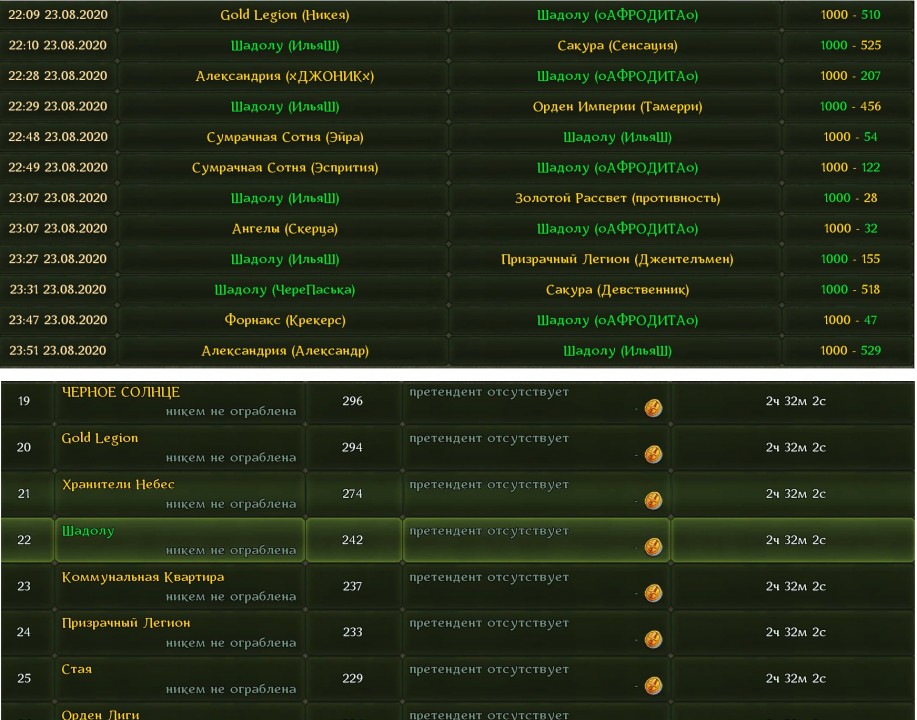Open clan Стая

(77, 669)
